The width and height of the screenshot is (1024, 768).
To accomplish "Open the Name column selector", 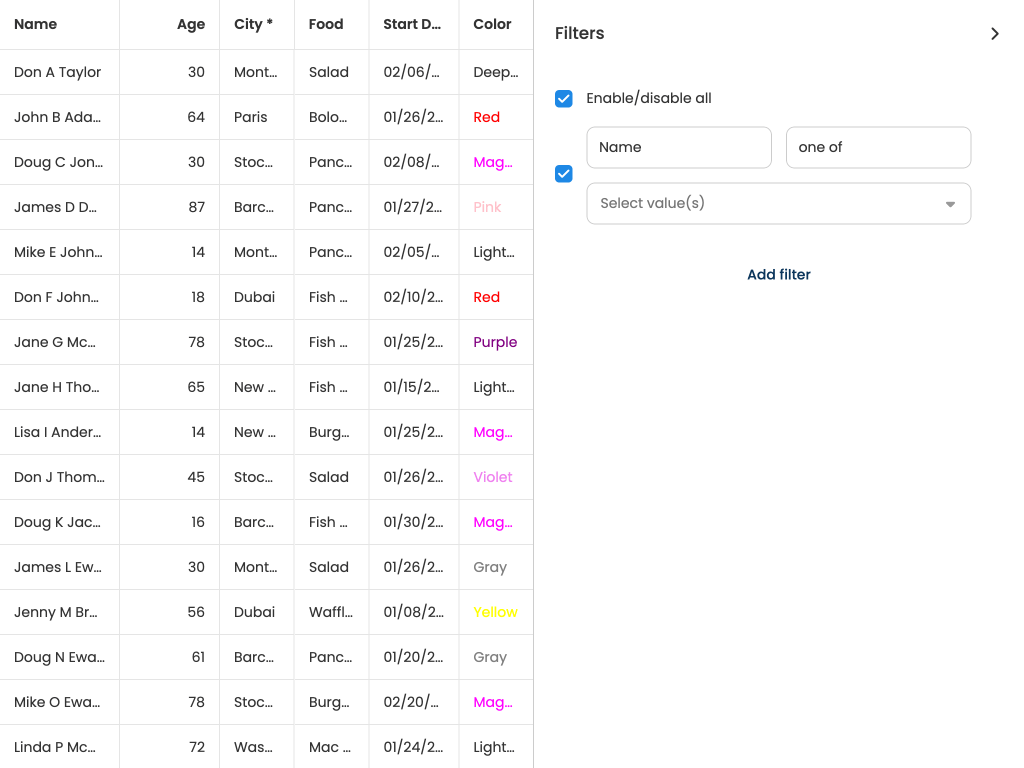I will tap(678, 147).
